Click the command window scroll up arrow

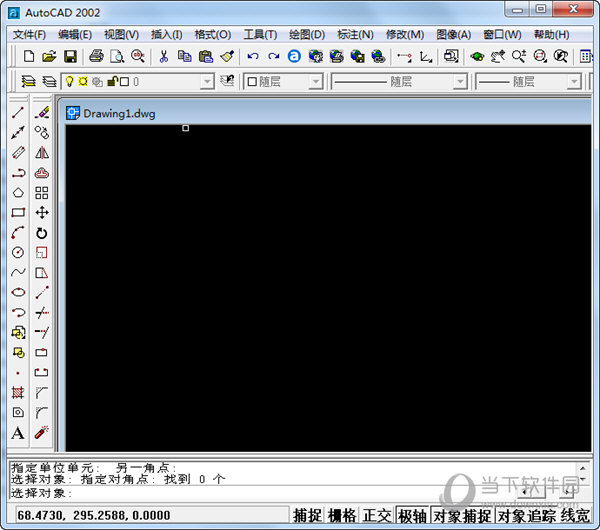(x=583, y=468)
